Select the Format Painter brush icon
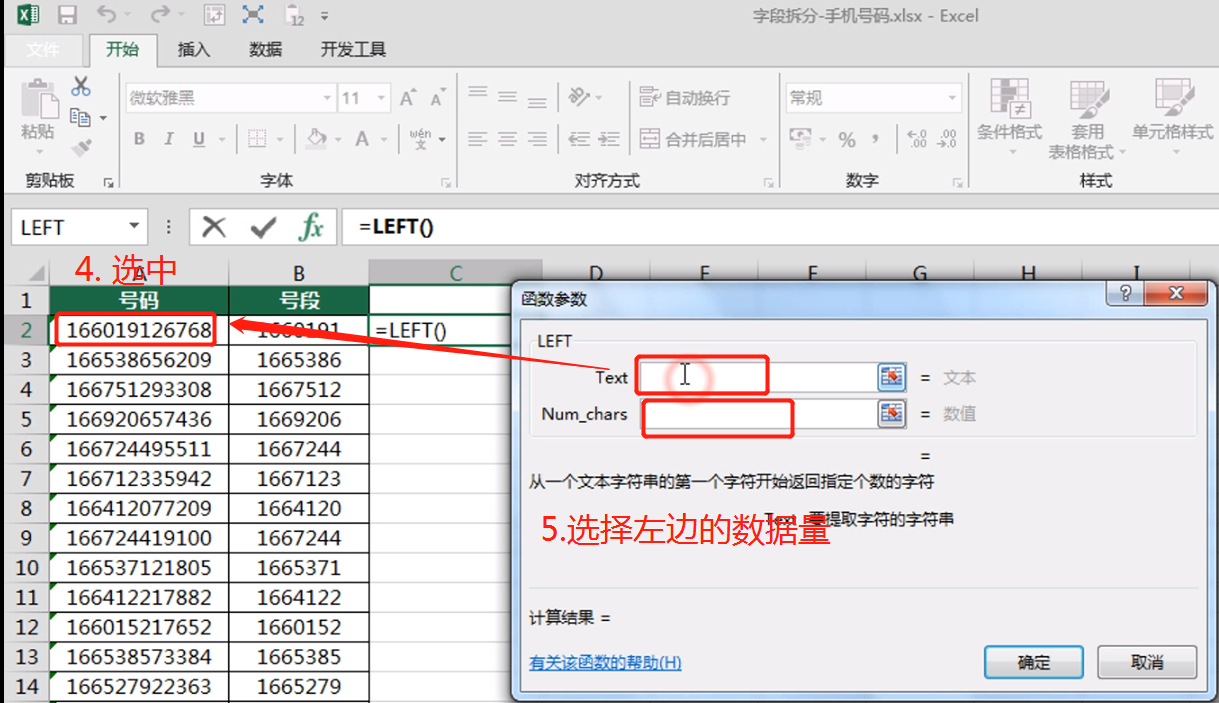1219x703 pixels. (x=81, y=148)
